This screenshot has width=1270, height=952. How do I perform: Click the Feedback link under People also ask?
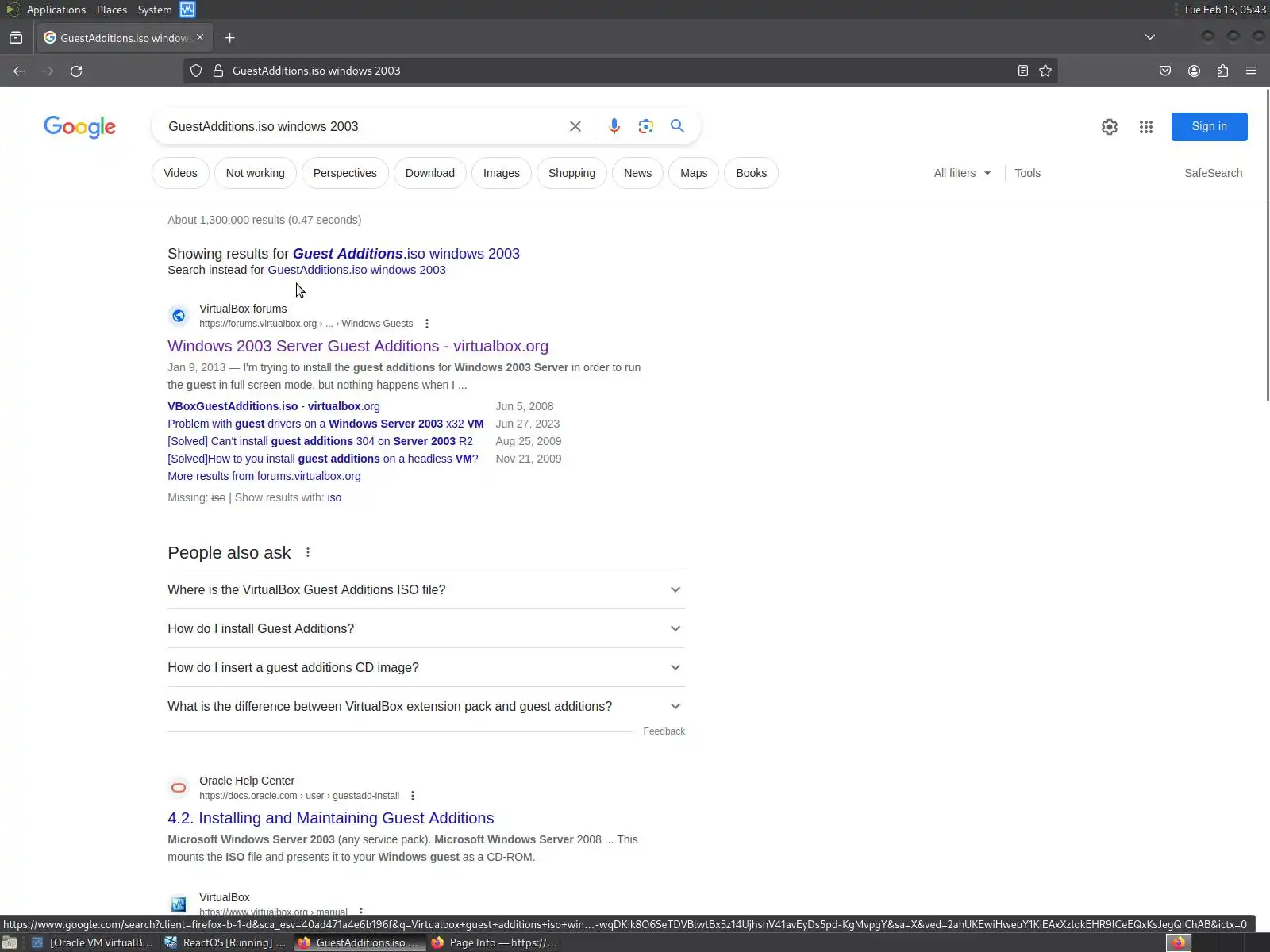click(x=664, y=731)
